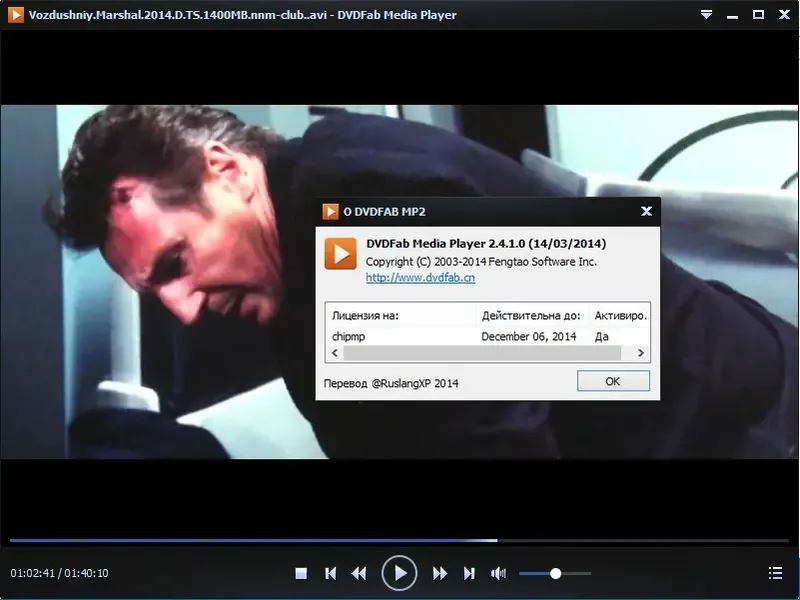This screenshot has width=800, height=600.
Task: Mute audio via the speaker icon
Action: (x=498, y=573)
